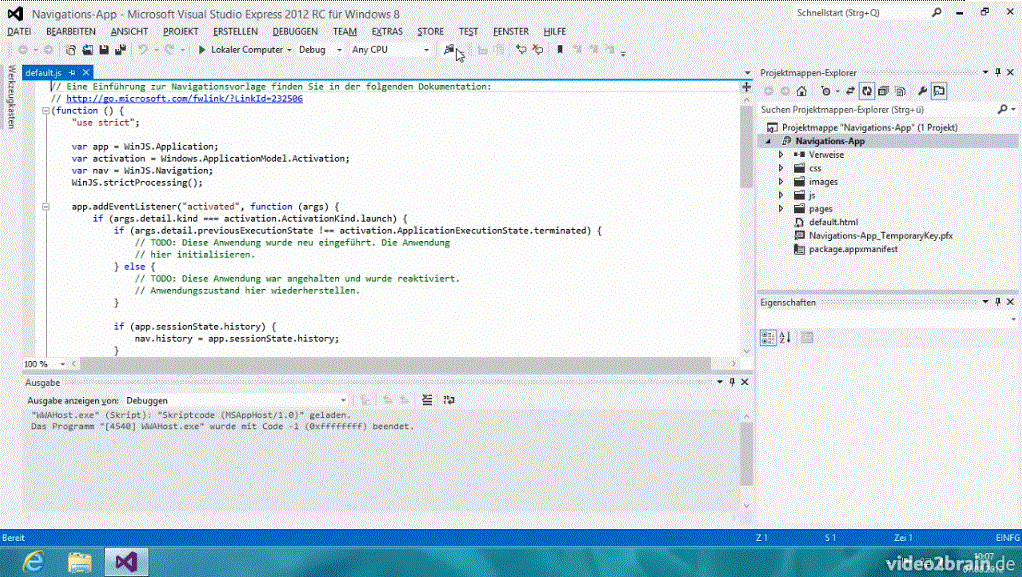Click the Save All toolbar icon
Screen dimensions: 1022x577
(120, 50)
